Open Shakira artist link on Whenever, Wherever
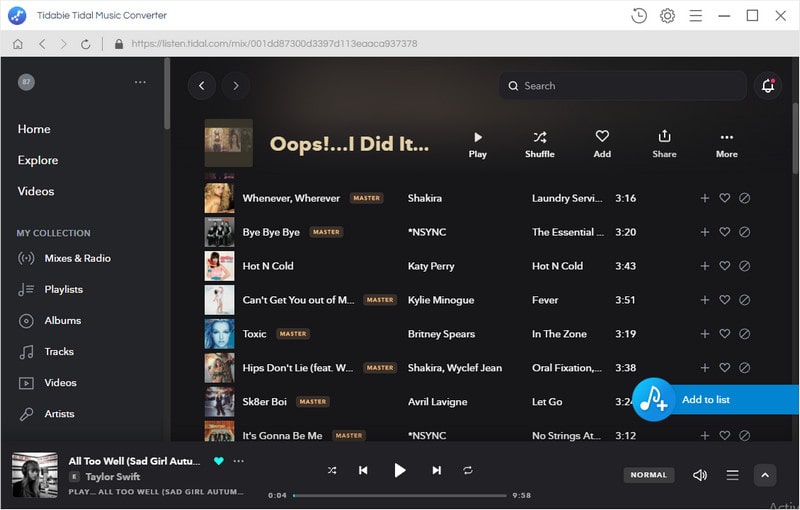The image size is (800, 510). 424,198
